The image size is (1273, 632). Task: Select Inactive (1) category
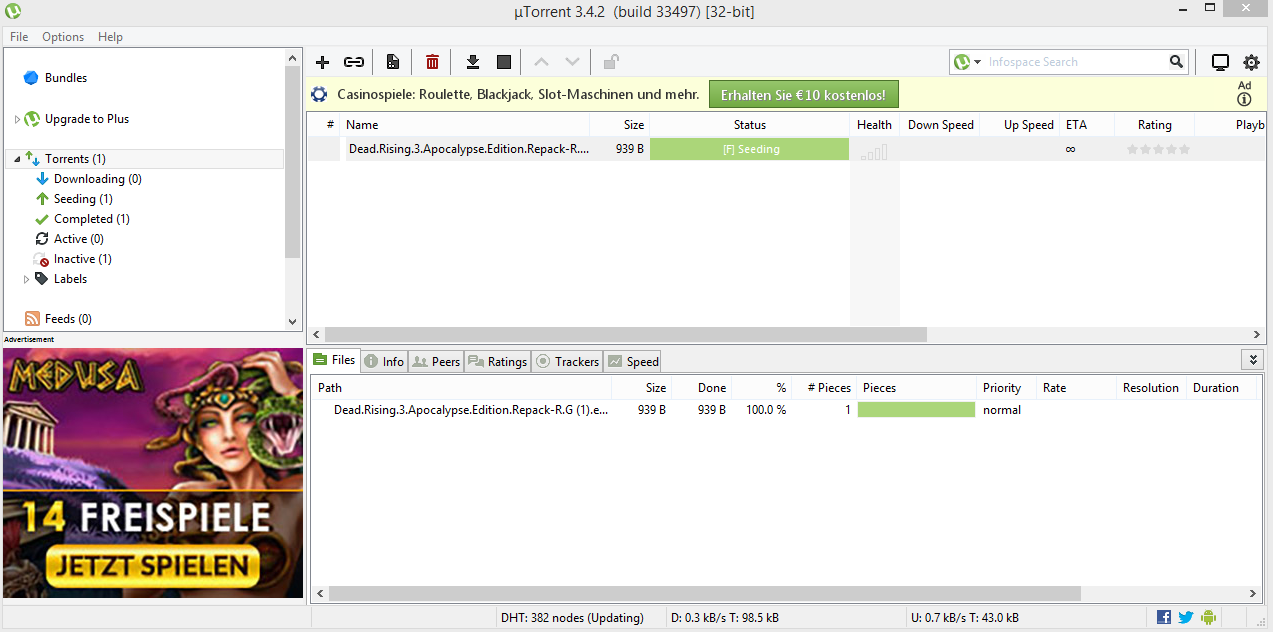(83, 259)
